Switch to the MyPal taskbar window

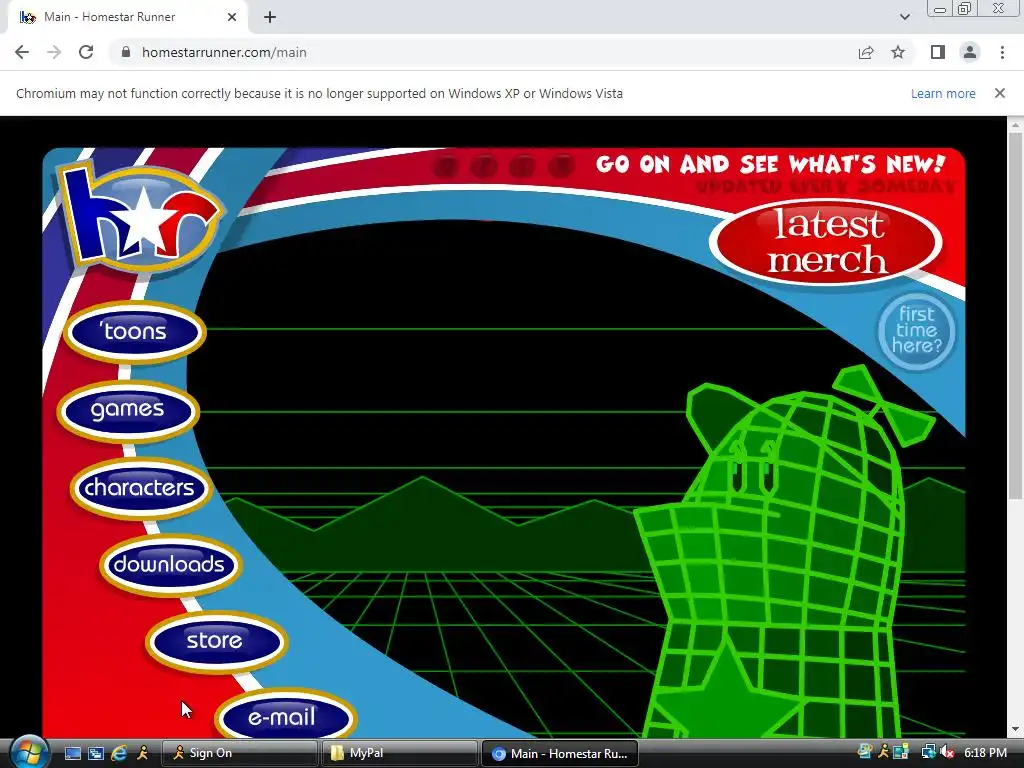400,753
